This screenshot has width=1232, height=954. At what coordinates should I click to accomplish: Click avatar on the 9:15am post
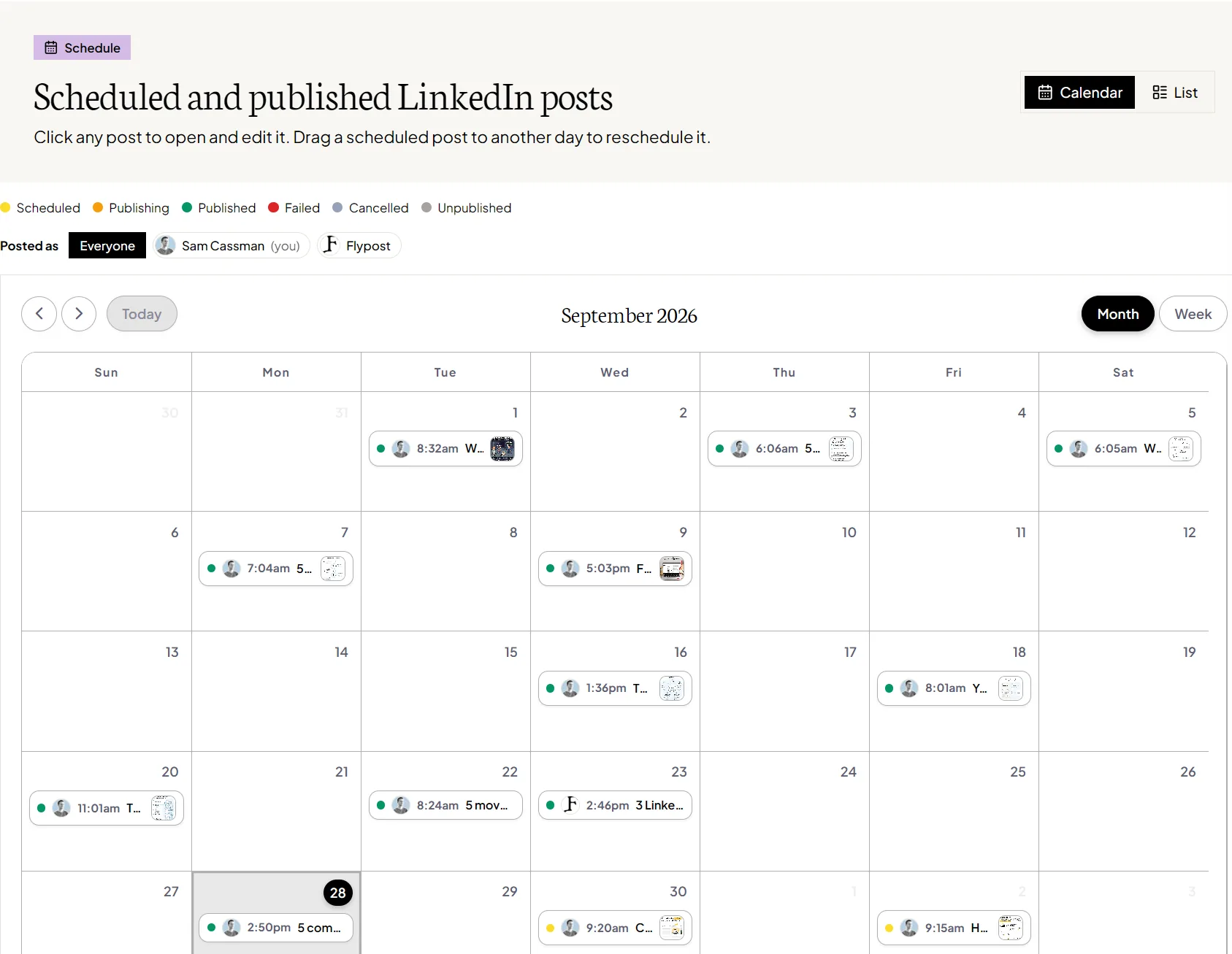click(909, 928)
